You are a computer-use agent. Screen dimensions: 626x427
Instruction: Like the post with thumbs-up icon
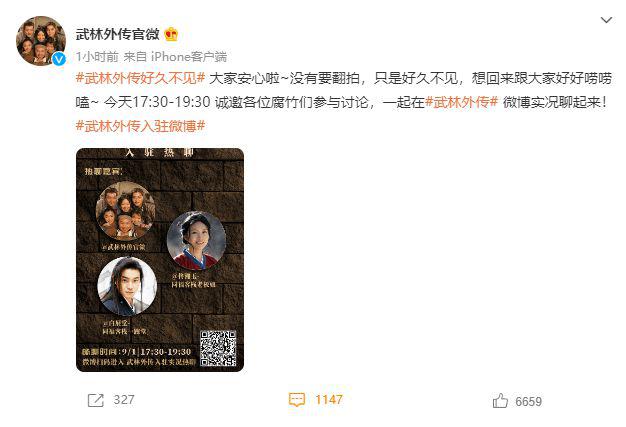point(500,401)
